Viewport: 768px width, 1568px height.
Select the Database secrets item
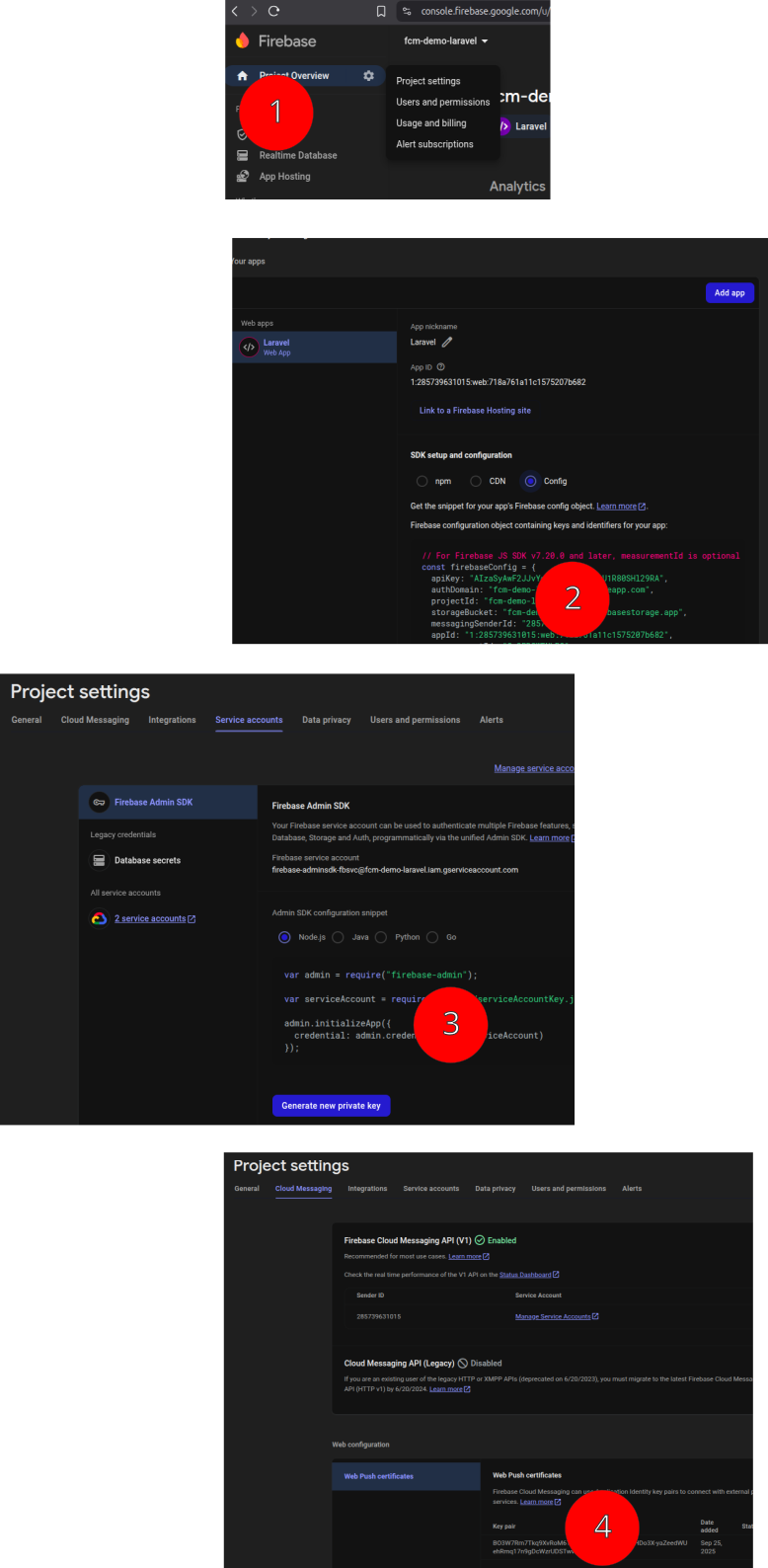click(146, 860)
